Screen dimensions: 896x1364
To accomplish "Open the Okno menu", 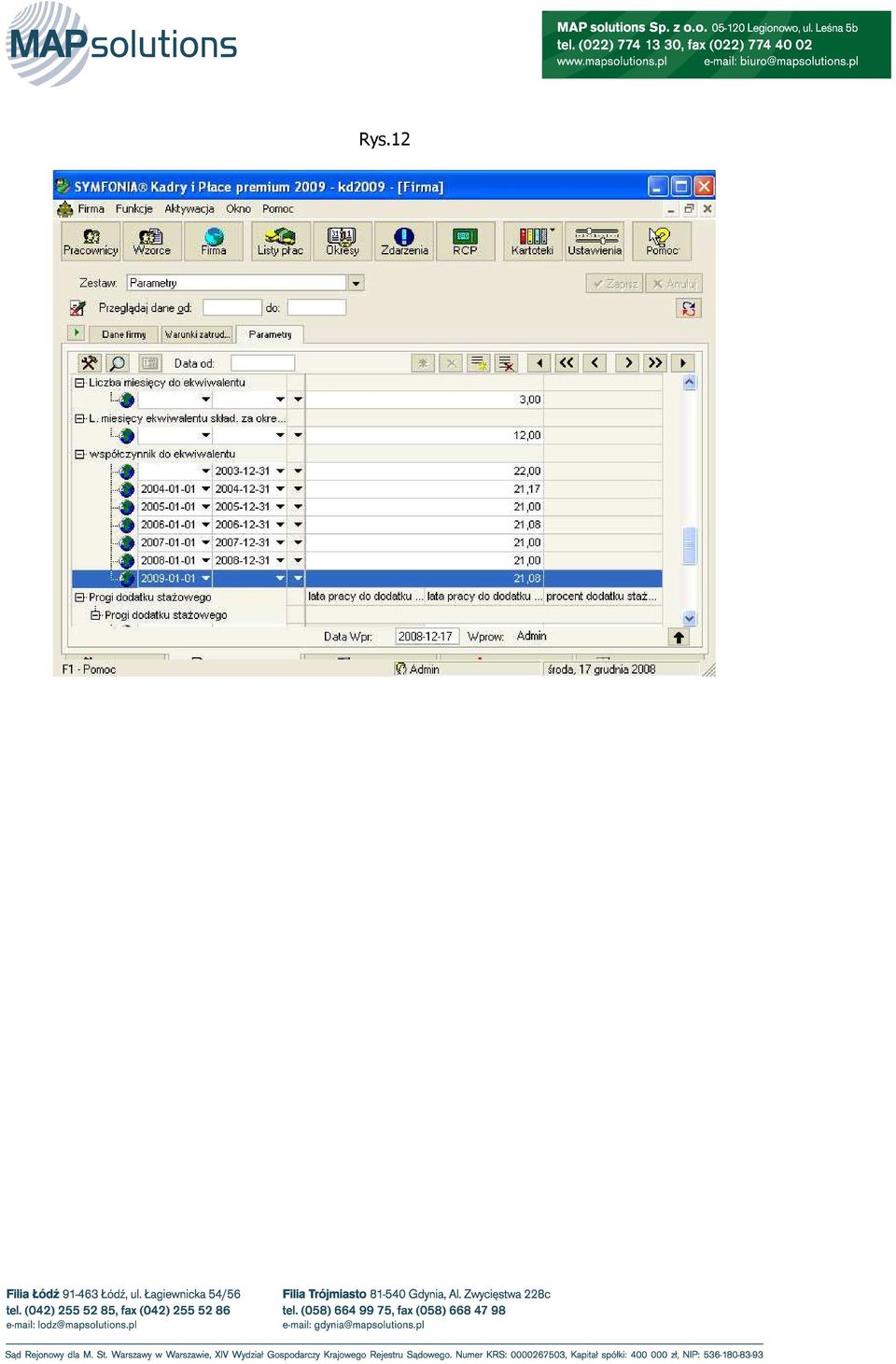I will tap(238, 209).
